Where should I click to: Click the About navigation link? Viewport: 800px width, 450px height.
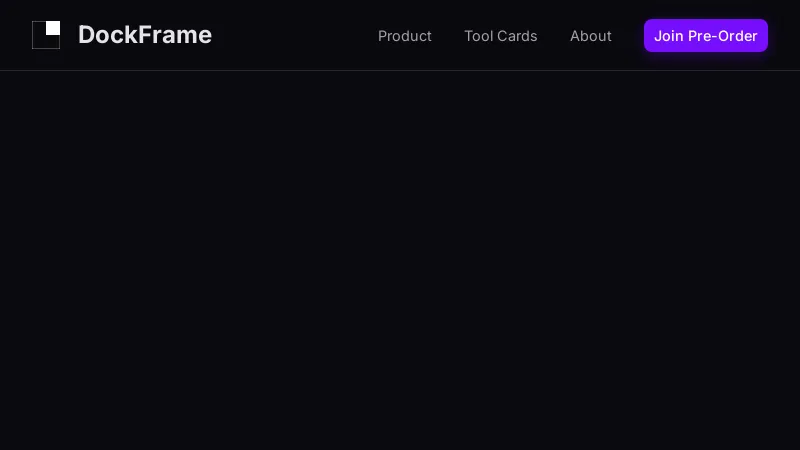591,36
